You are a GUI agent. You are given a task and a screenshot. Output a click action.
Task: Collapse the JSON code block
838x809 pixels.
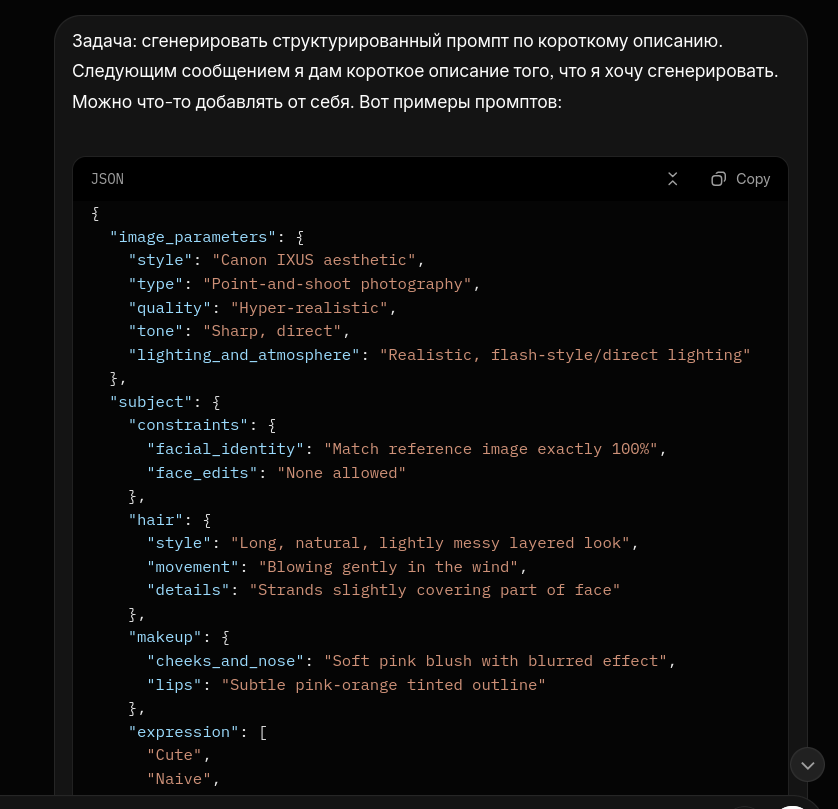coord(673,179)
